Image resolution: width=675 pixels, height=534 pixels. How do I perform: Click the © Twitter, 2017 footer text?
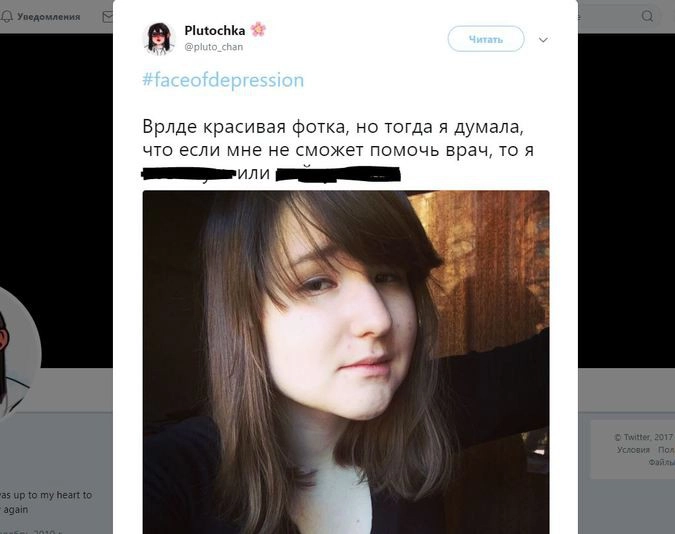[x=644, y=437]
